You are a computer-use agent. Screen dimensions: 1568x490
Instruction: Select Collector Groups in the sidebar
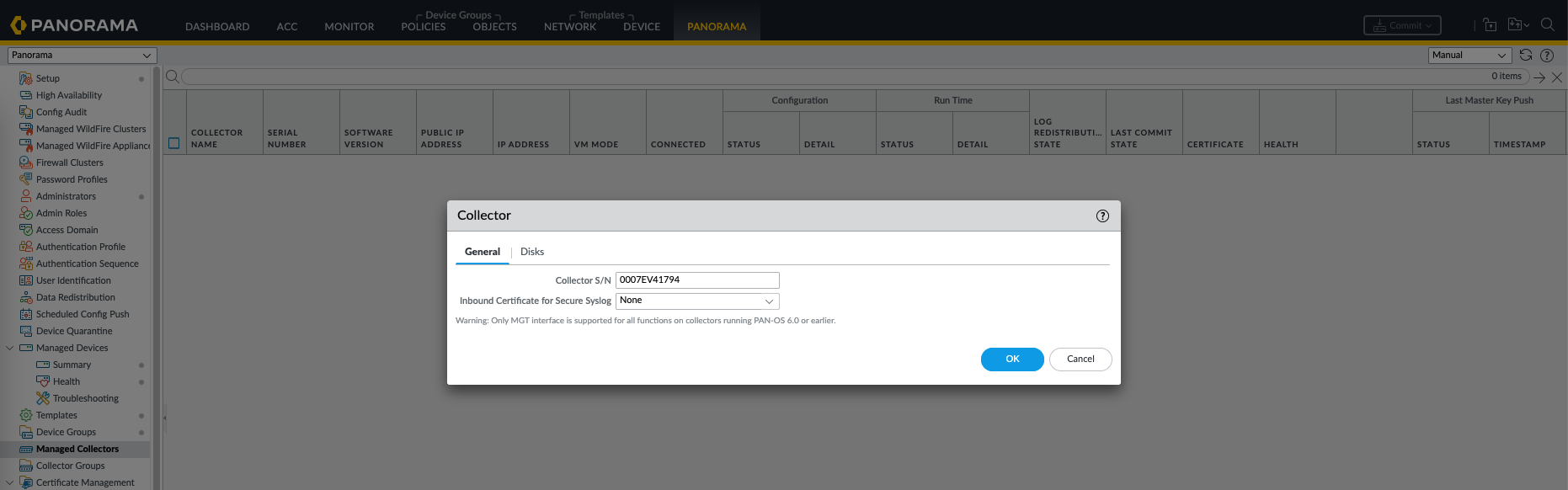click(71, 466)
